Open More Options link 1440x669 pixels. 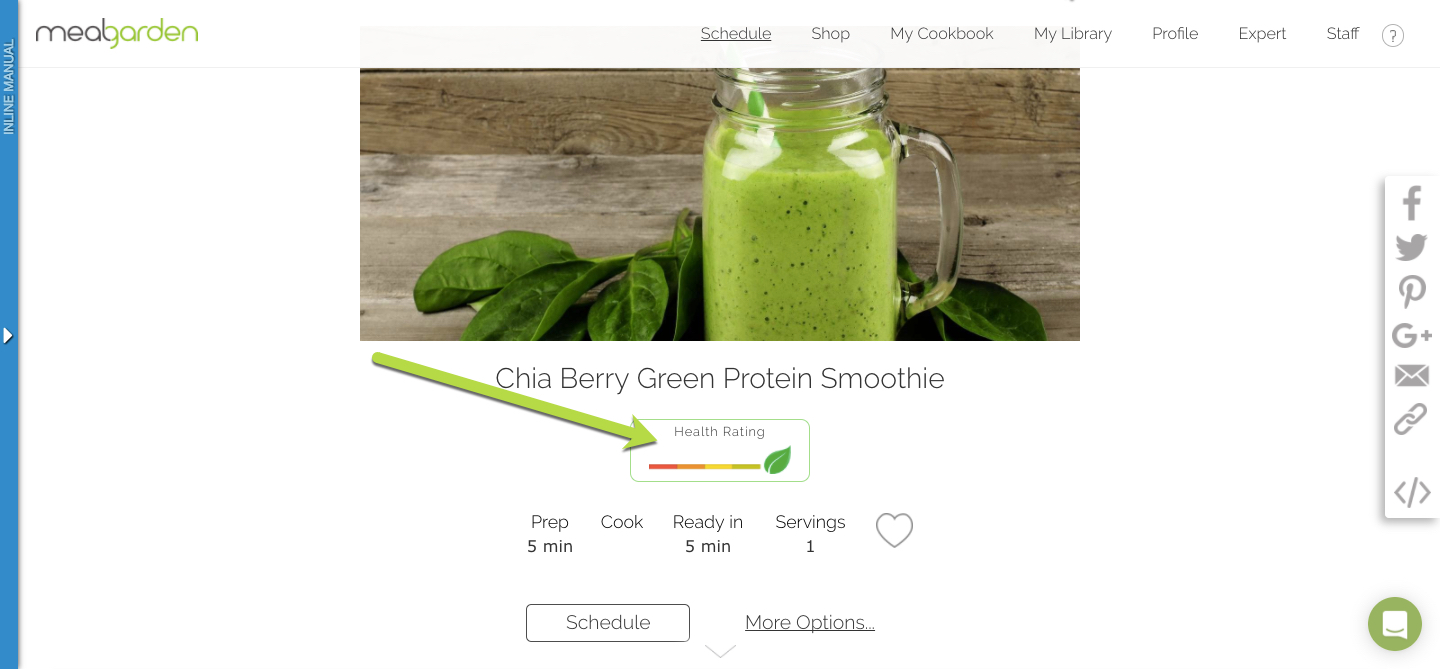point(810,622)
